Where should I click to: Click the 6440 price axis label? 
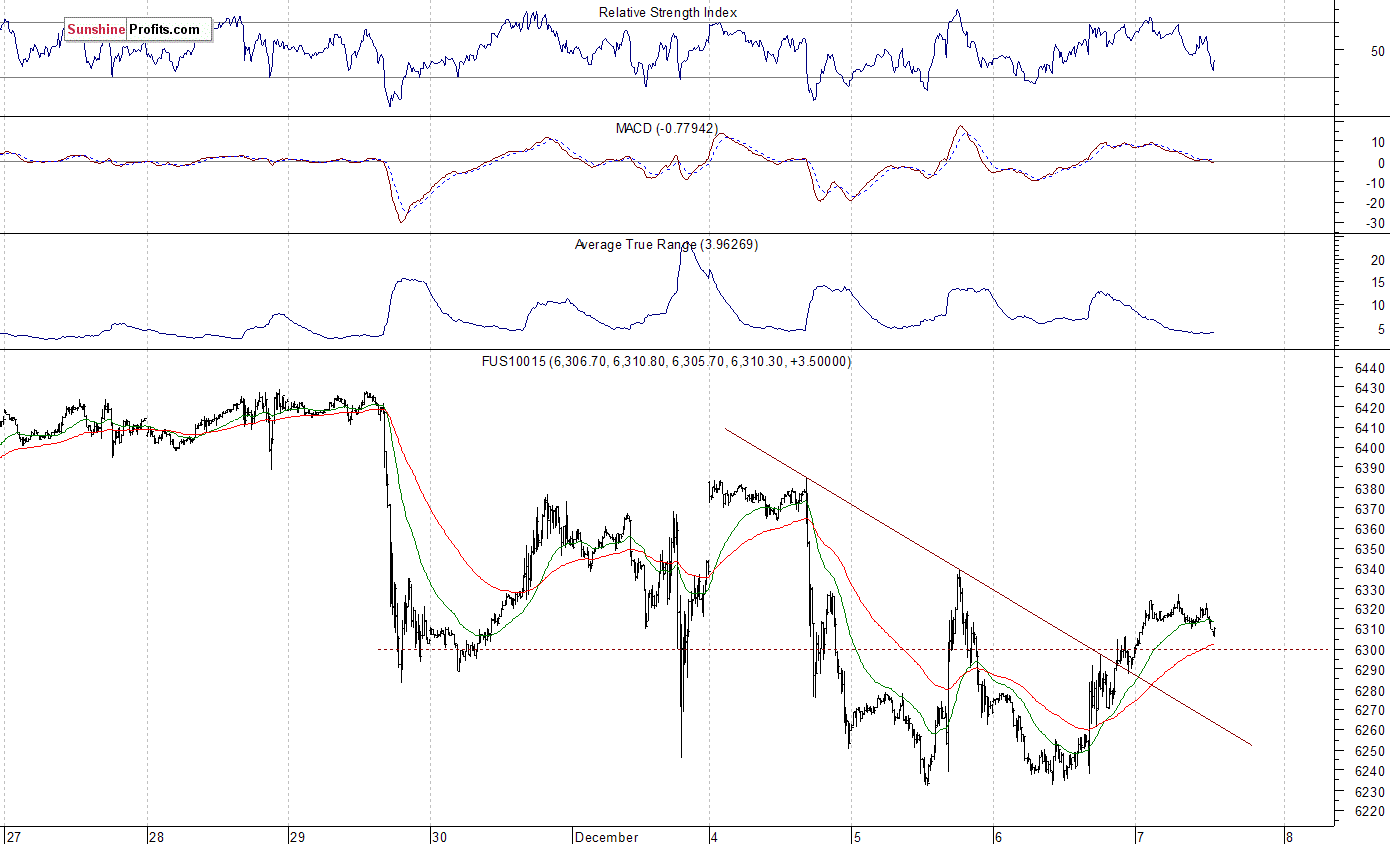tap(1370, 368)
